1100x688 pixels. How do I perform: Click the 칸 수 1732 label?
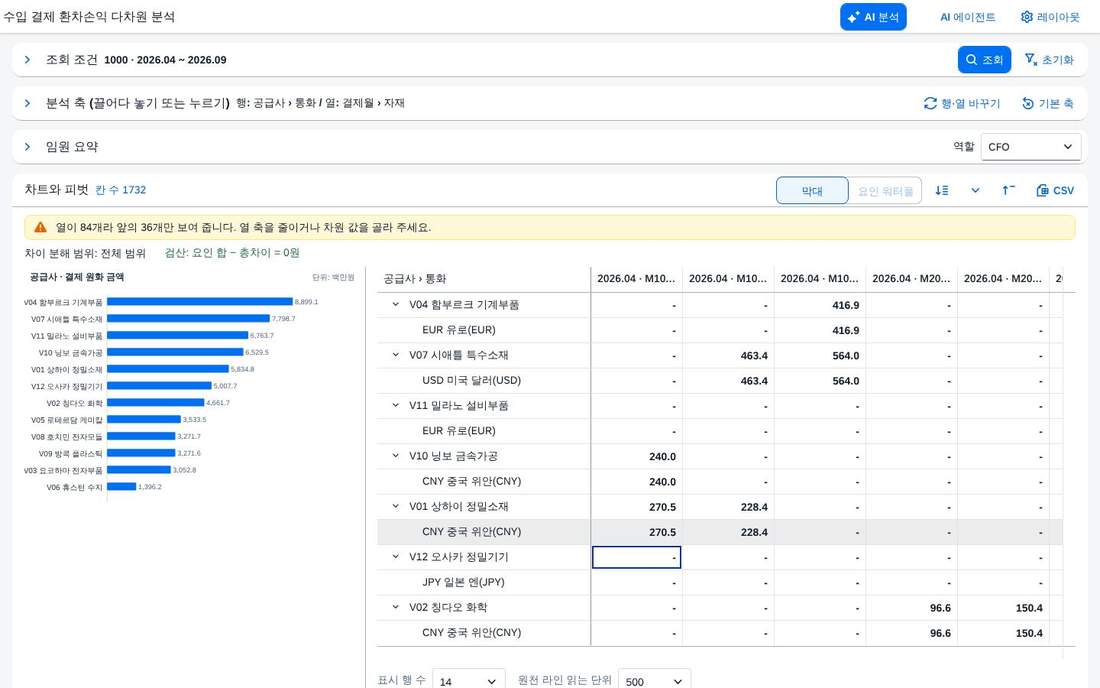tap(121, 190)
